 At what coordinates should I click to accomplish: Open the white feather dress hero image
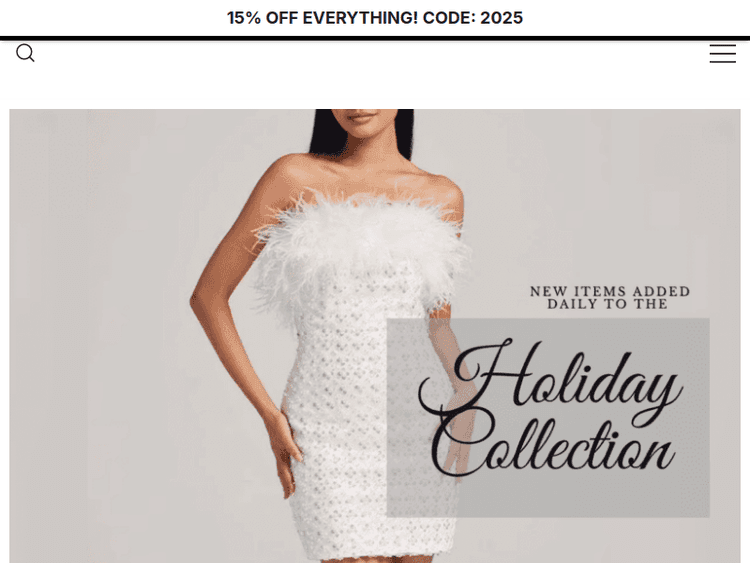[x=375, y=336]
